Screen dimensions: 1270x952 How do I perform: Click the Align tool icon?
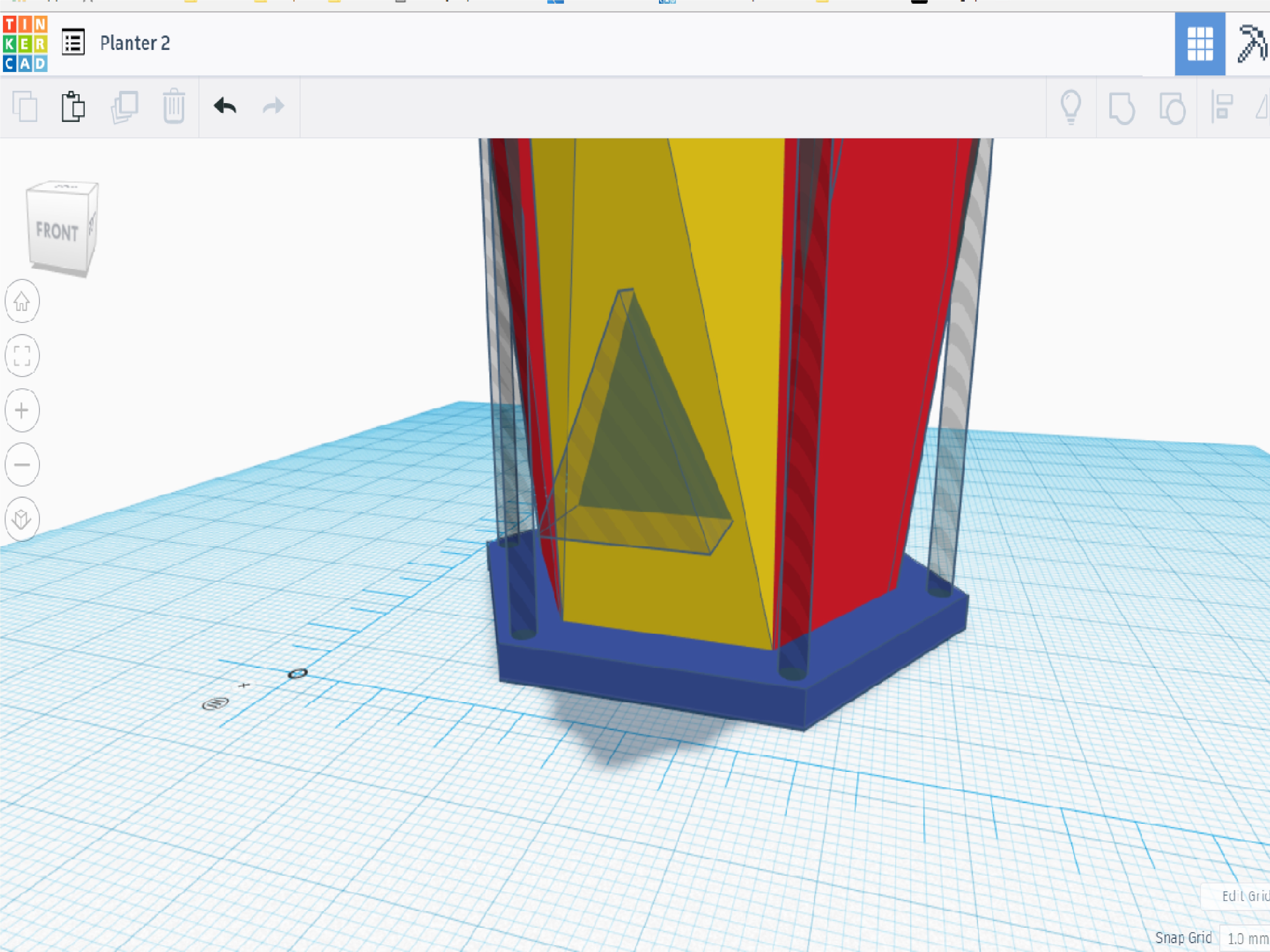pos(1222,107)
